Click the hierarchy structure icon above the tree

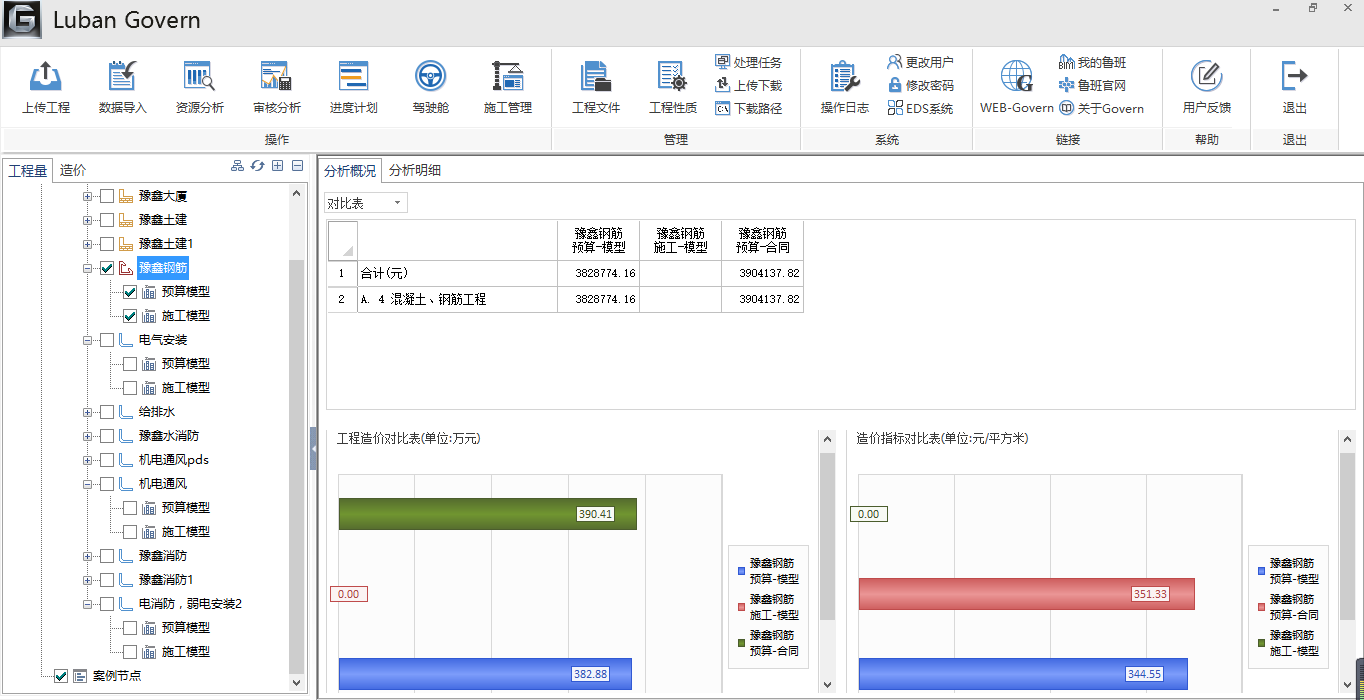point(237,166)
